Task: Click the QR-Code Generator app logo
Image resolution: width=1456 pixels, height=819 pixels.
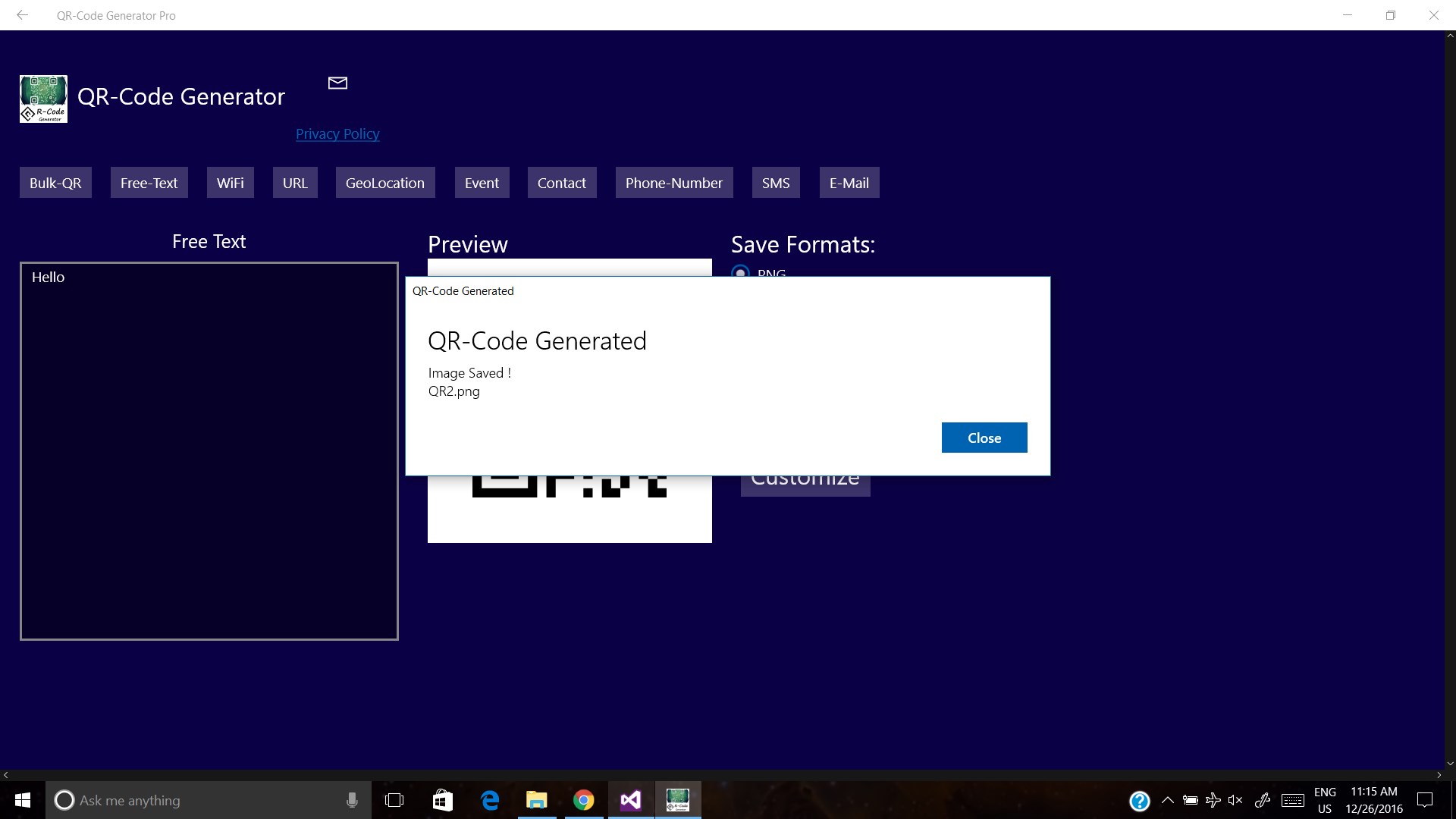Action: (x=43, y=99)
